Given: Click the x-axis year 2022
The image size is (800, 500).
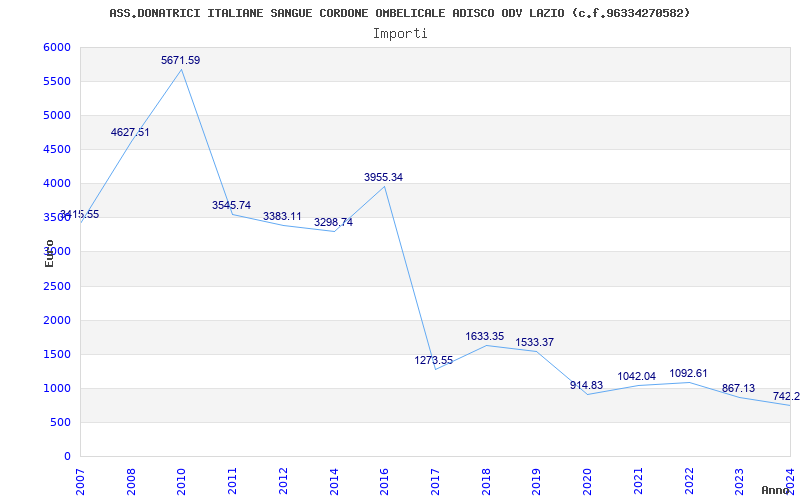Looking at the screenshot, I should point(689,481).
